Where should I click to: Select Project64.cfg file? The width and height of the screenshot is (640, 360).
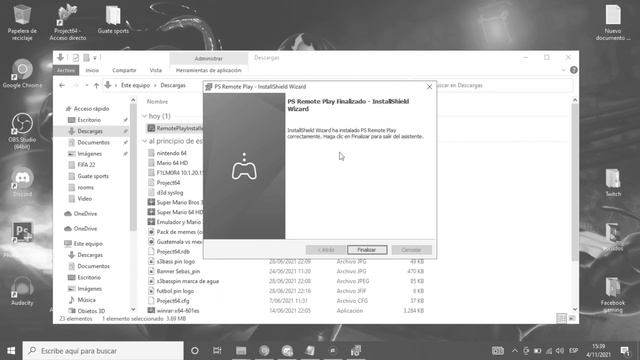[173, 301]
